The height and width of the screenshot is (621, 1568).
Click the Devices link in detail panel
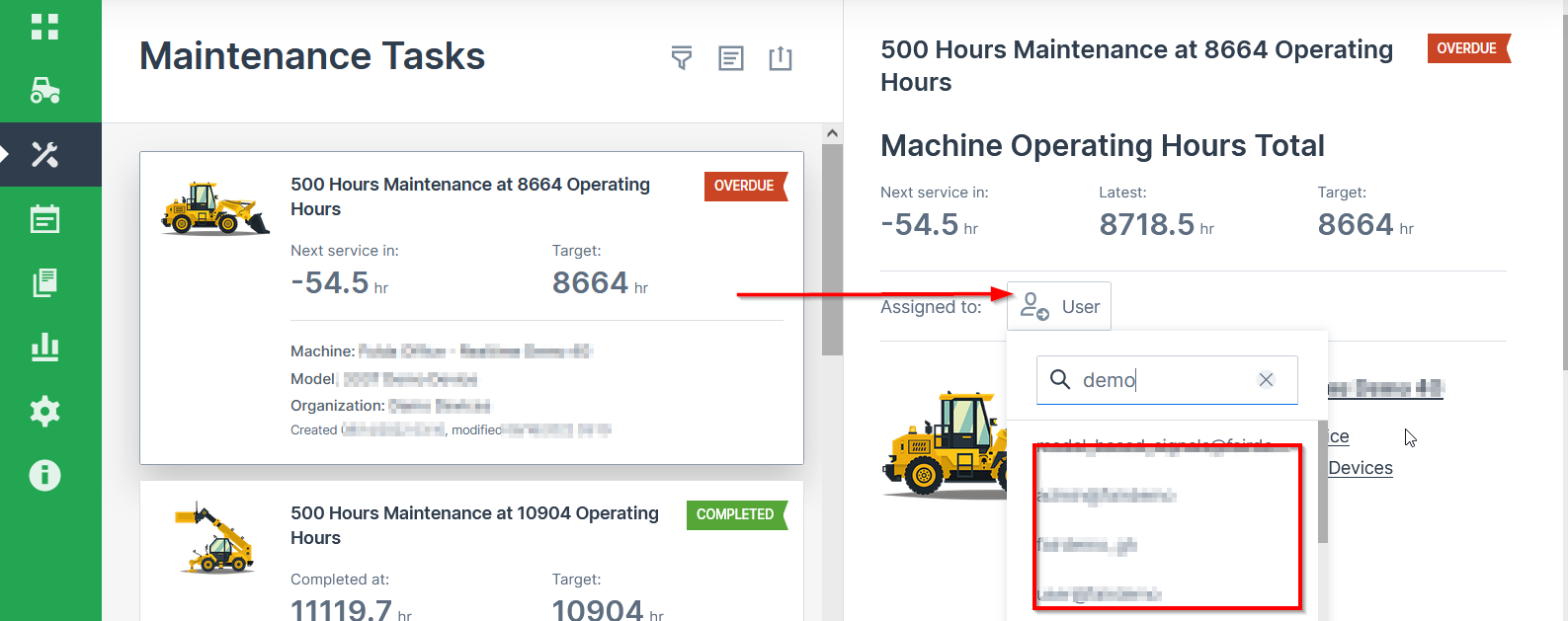pos(1361,468)
